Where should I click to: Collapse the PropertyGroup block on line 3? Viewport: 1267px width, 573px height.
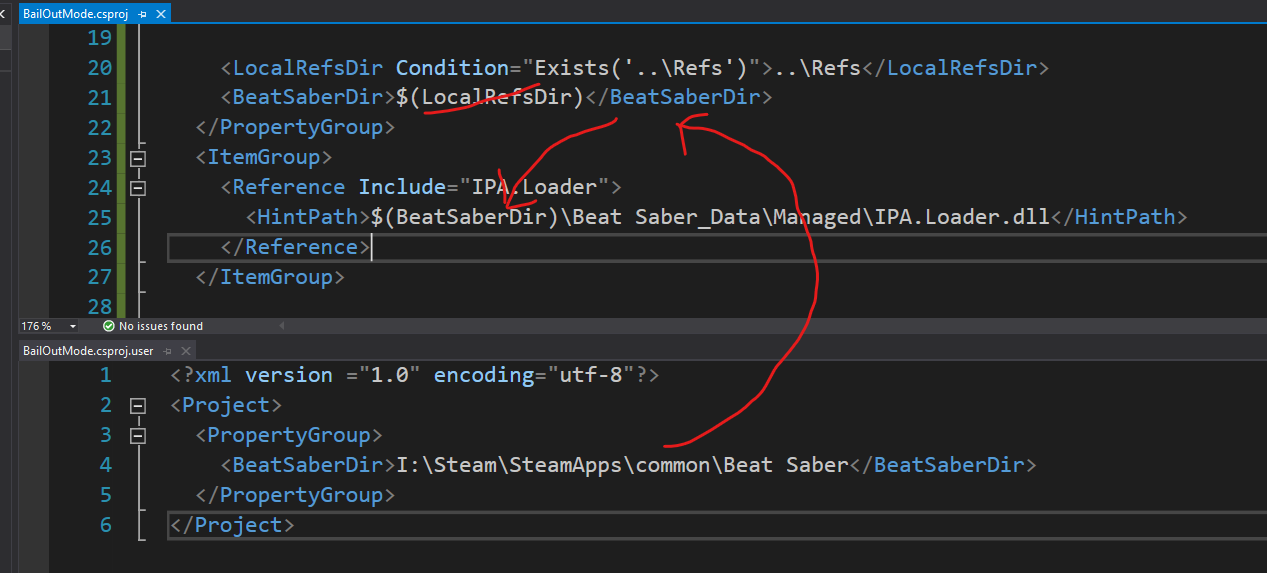[x=138, y=435]
